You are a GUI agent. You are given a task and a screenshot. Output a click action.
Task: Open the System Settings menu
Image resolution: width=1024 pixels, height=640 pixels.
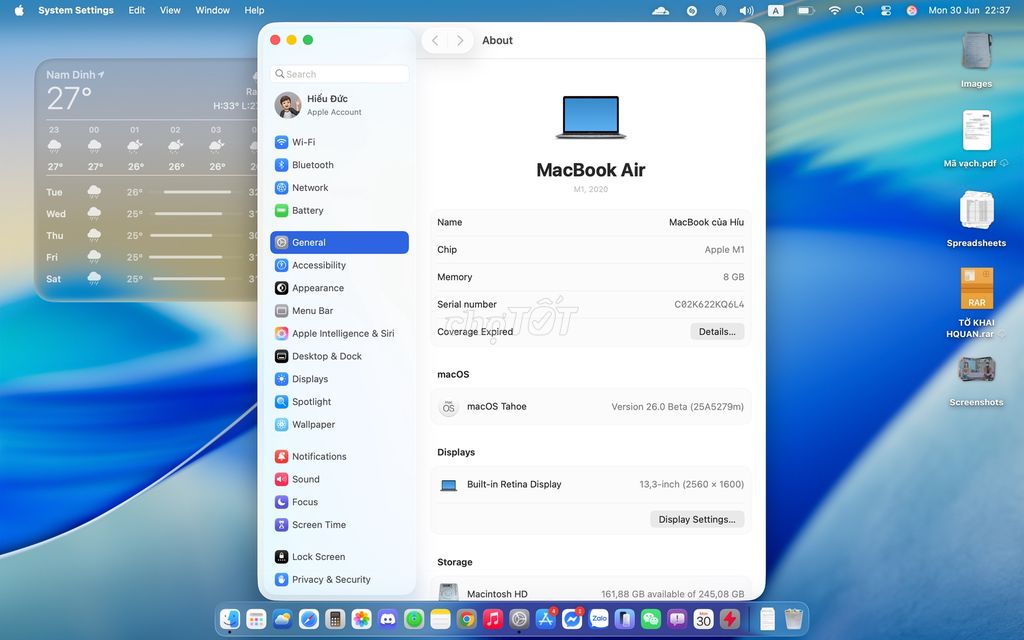(x=76, y=10)
